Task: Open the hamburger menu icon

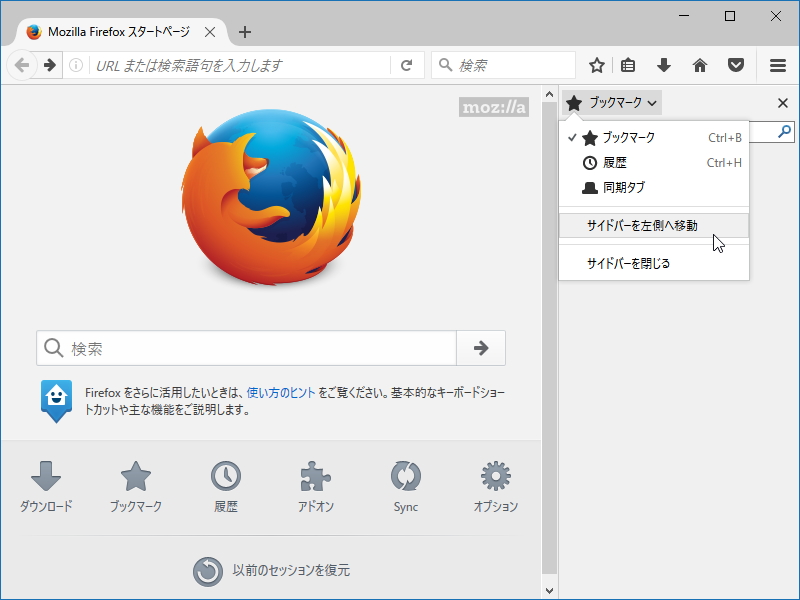Action: (777, 64)
